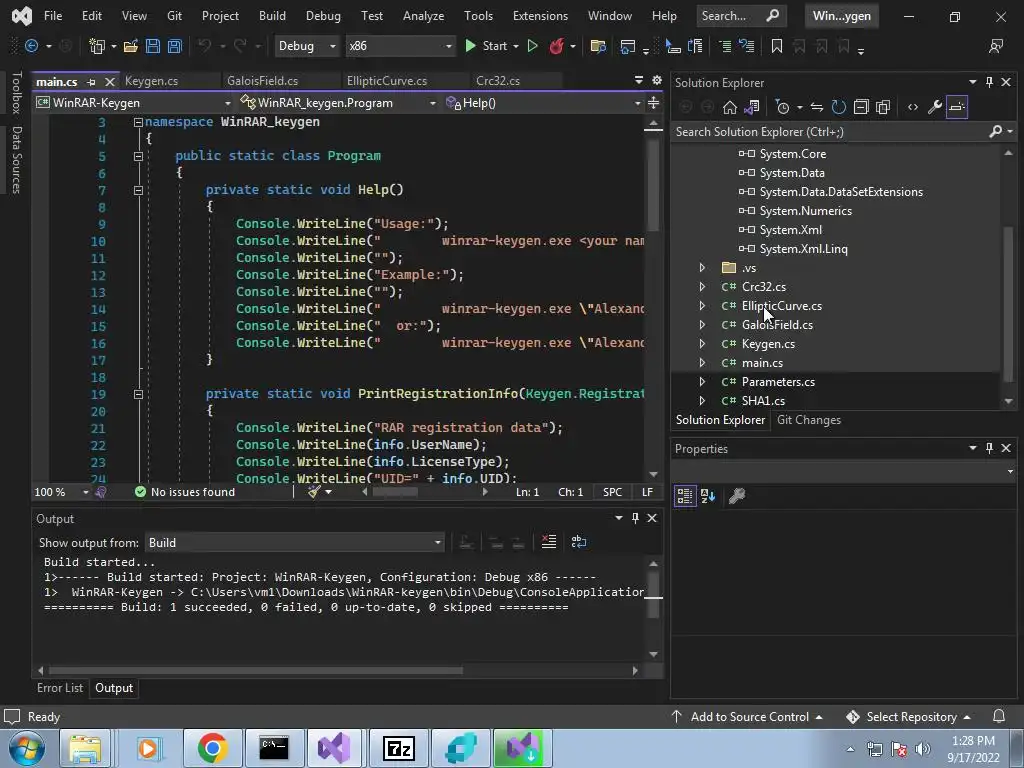Click the New Project toolbar icon
The width and height of the screenshot is (1024, 768).
click(97, 46)
